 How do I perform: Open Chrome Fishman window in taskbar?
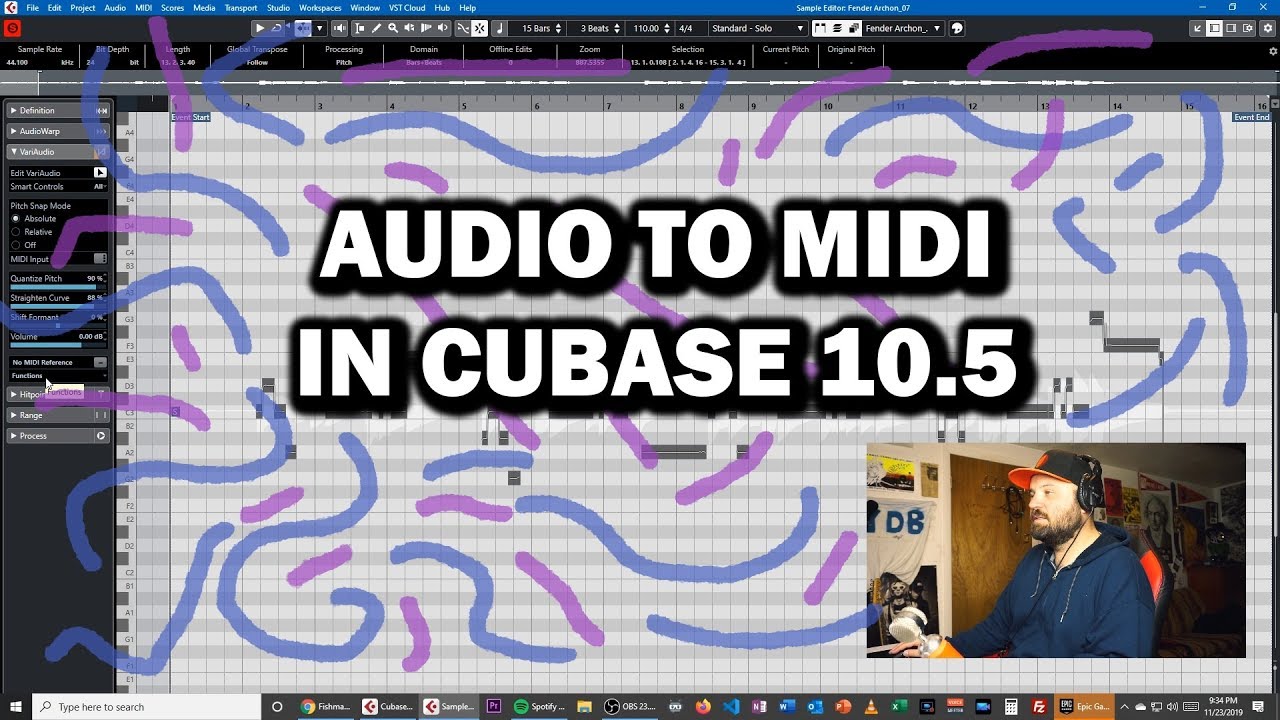pos(324,706)
